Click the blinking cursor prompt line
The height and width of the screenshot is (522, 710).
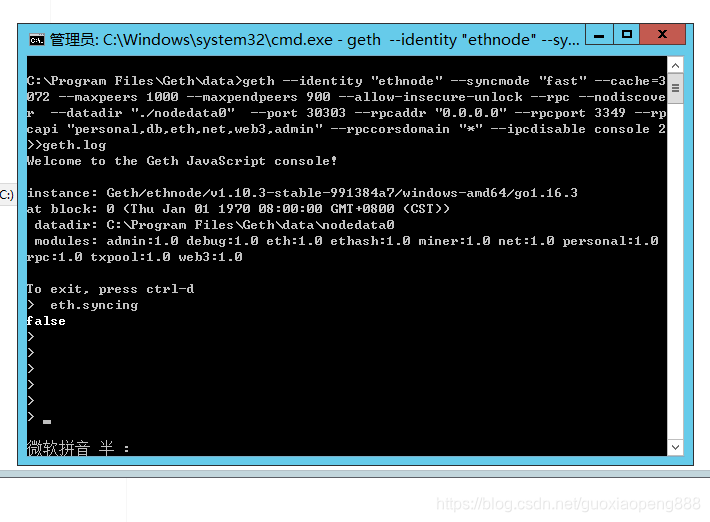tap(39, 417)
